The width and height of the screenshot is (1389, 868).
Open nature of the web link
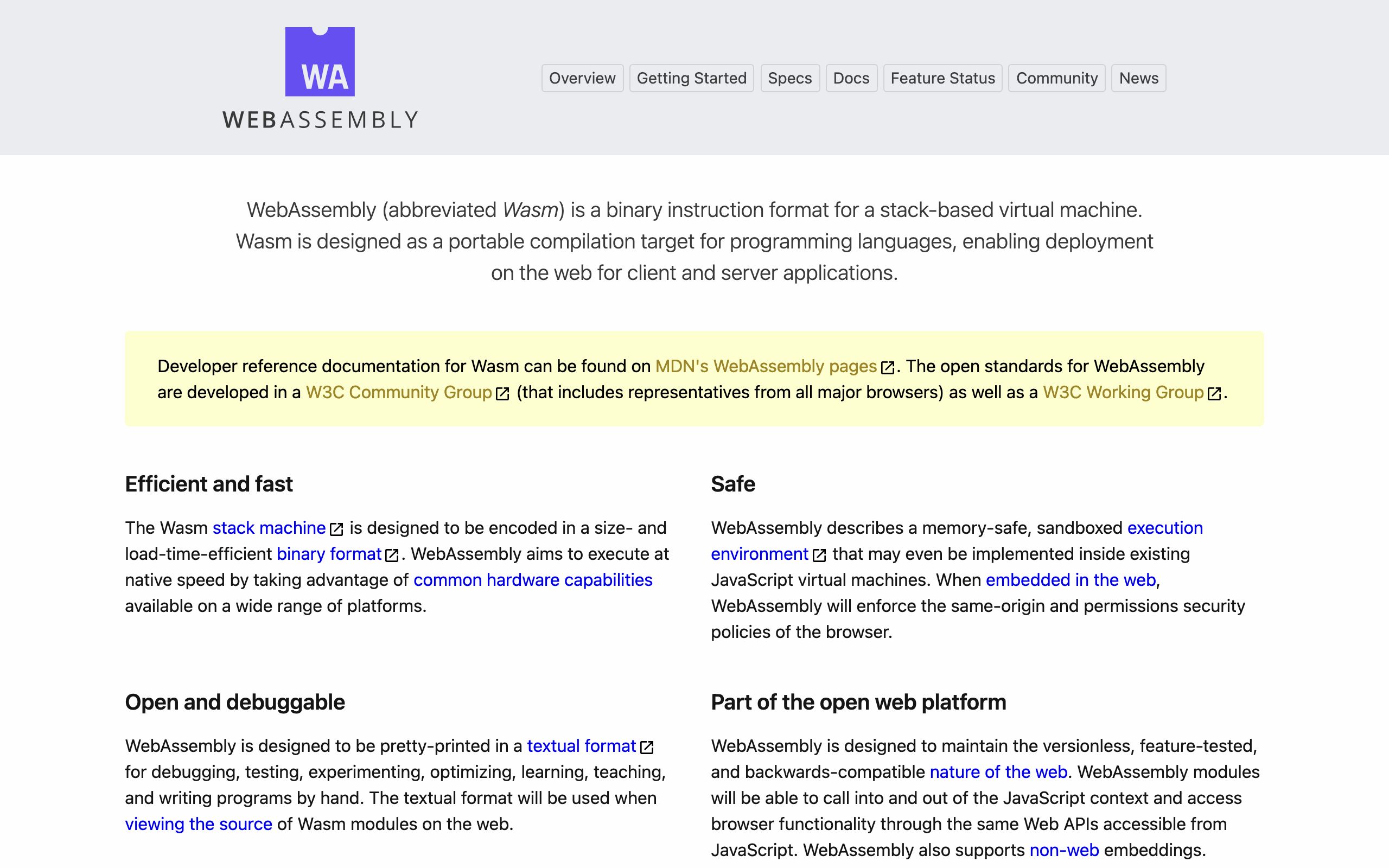tap(998, 771)
